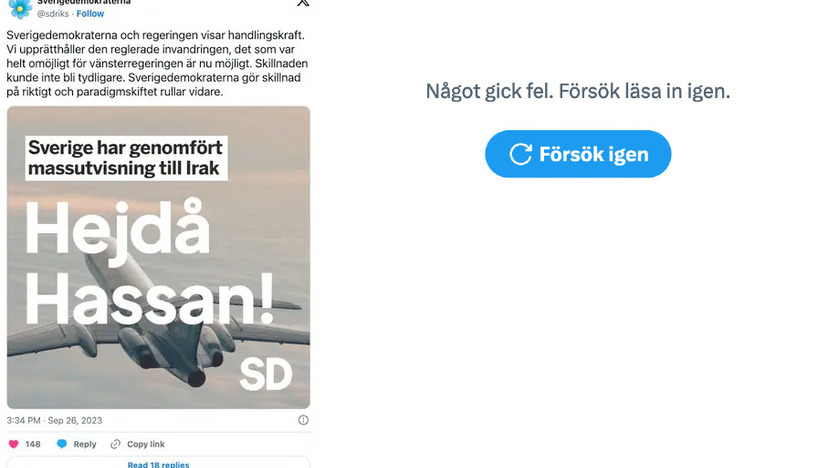Viewport: 828px width, 468px height.
Task: Click the X logo on the tweet
Action: click(303, 3)
